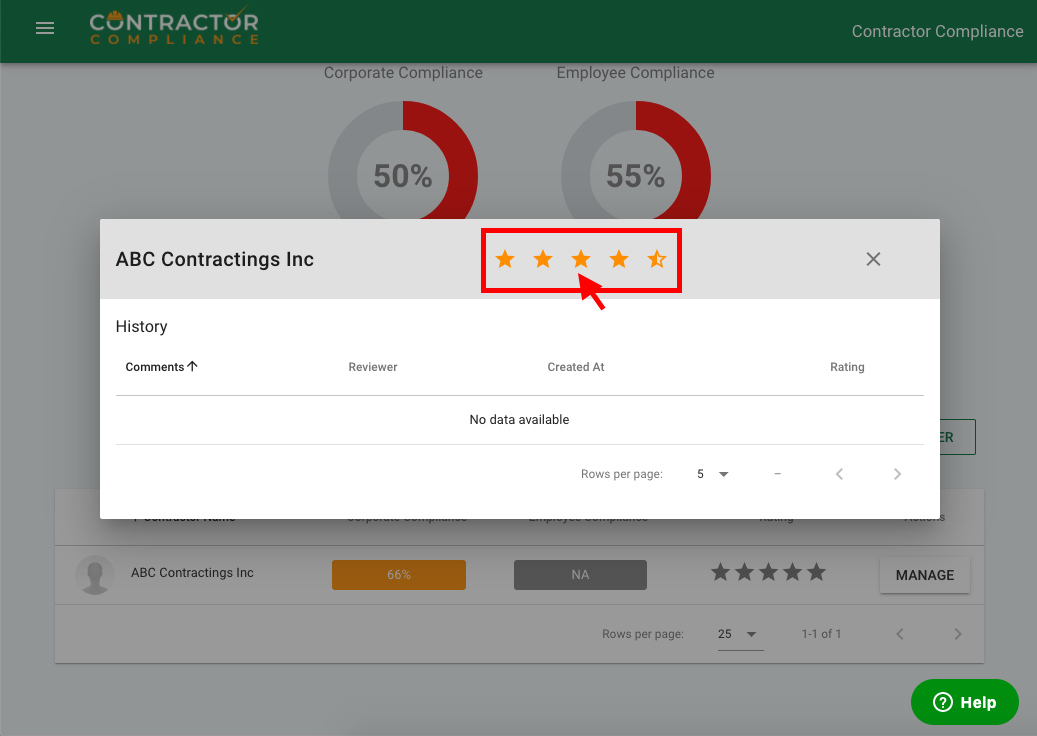Open dialog rows per page dropdown showing 5

[x=713, y=474]
